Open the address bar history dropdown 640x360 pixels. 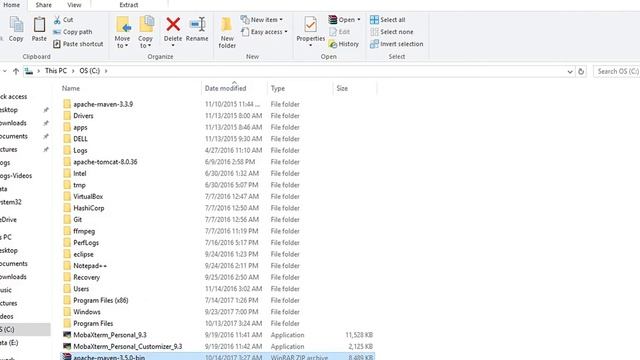[570, 71]
